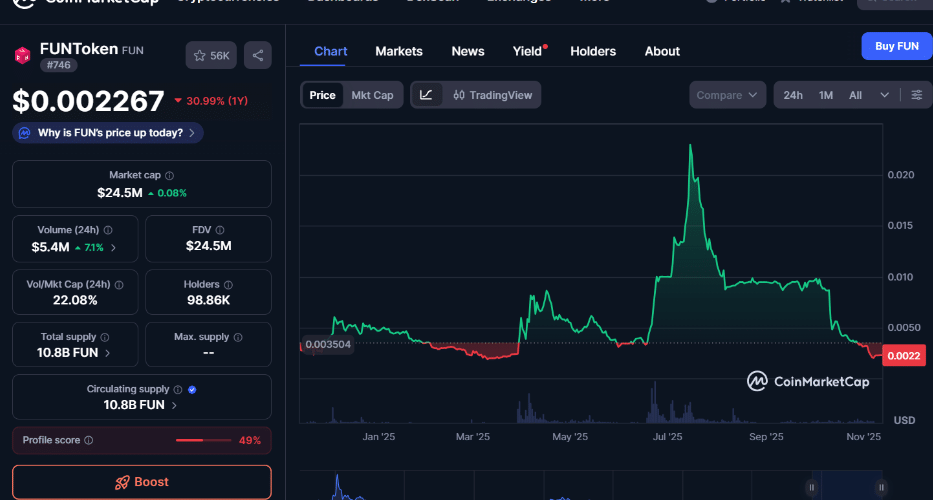Add FUNToken to watchlist with star button
This screenshot has width=933, height=500.
[211, 56]
